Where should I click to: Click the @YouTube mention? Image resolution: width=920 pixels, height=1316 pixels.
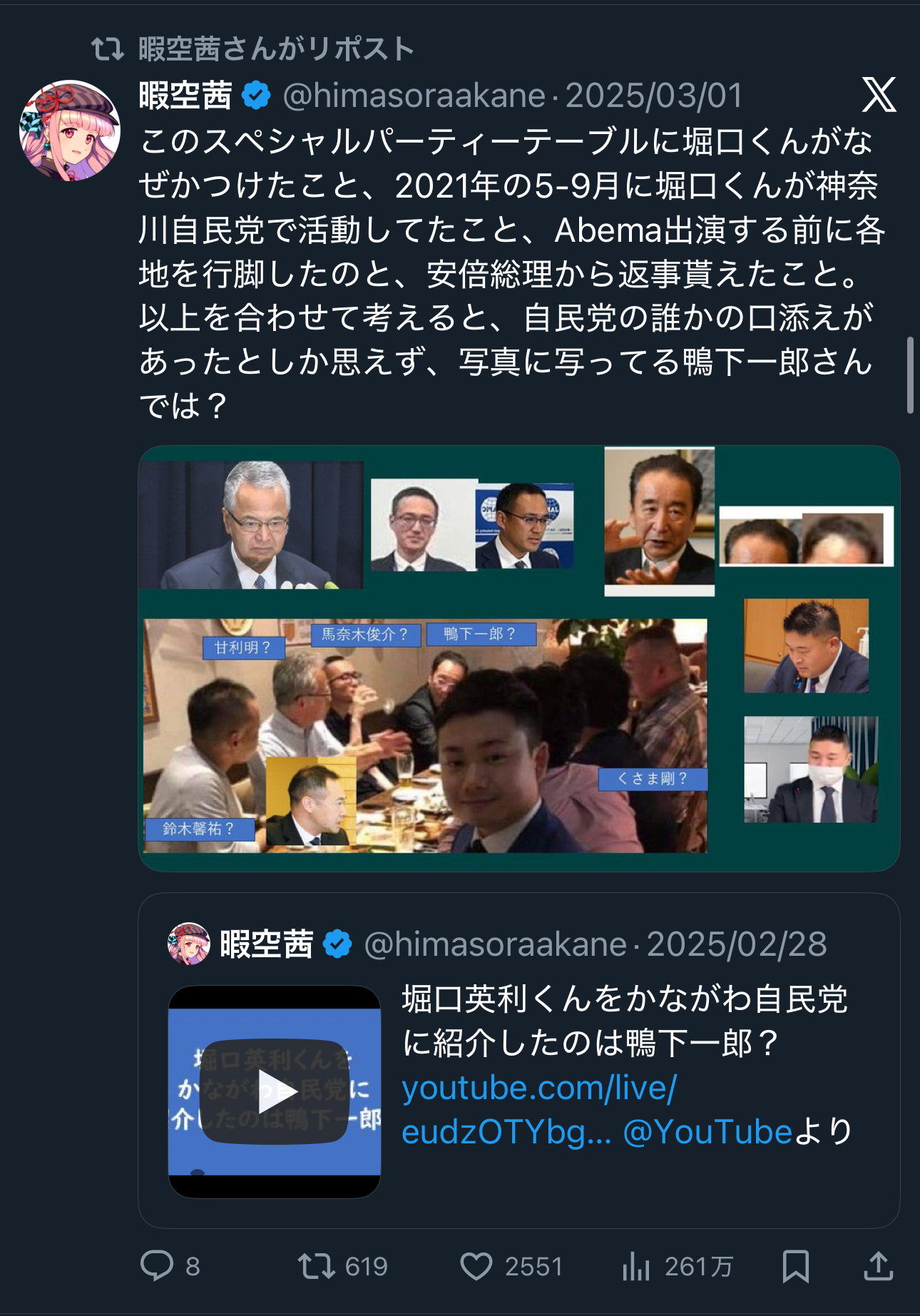[707, 1132]
